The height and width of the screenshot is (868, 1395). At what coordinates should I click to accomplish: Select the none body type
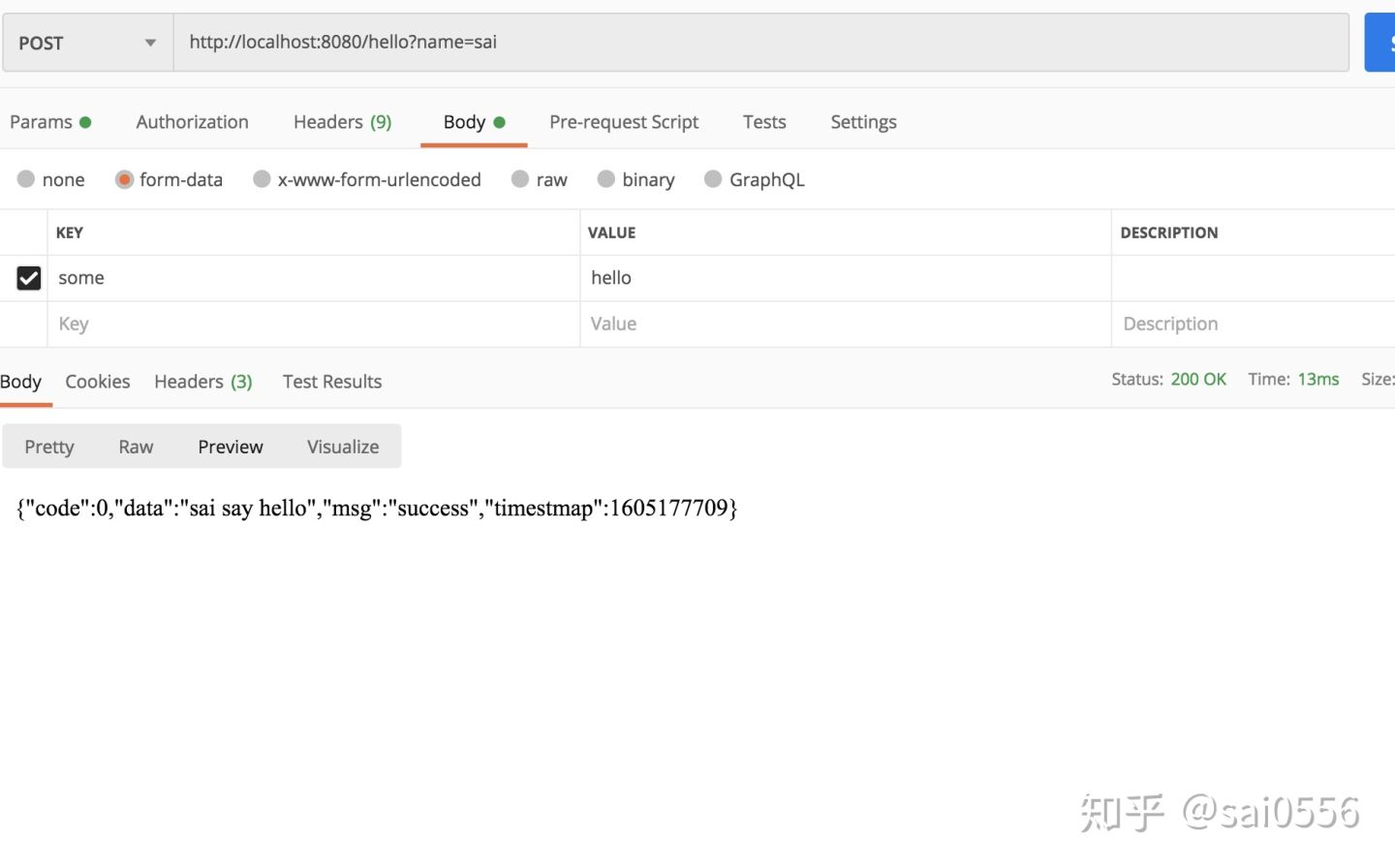point(26,179)
